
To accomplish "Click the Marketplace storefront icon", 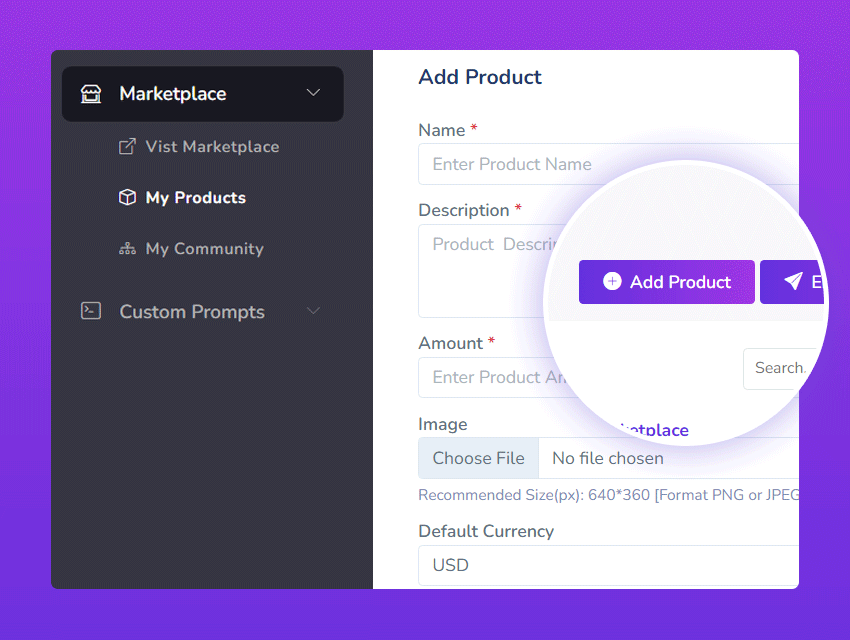I will click(91, 94).
